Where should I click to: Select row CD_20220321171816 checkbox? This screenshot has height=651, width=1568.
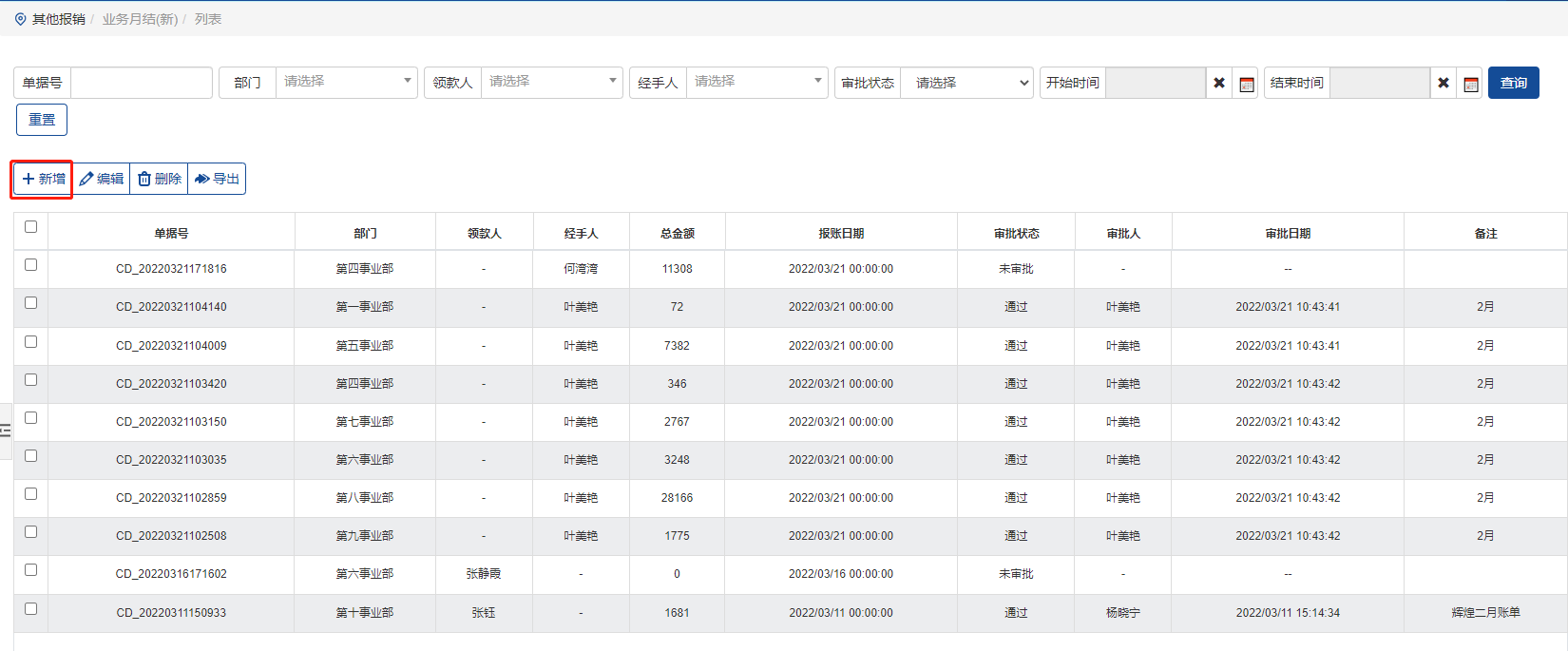point(30,265)
